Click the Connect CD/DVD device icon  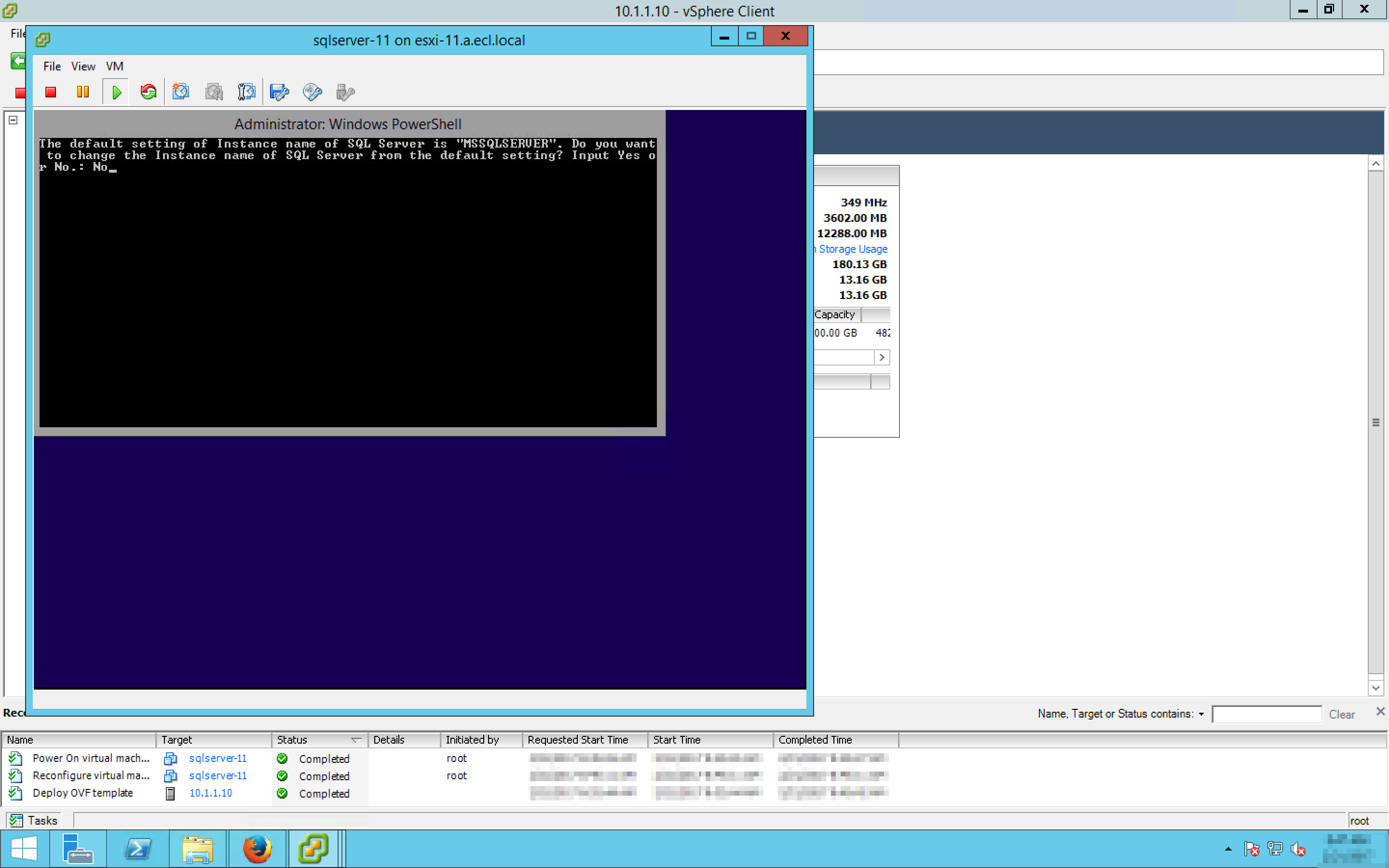click(x=312, y=92)
